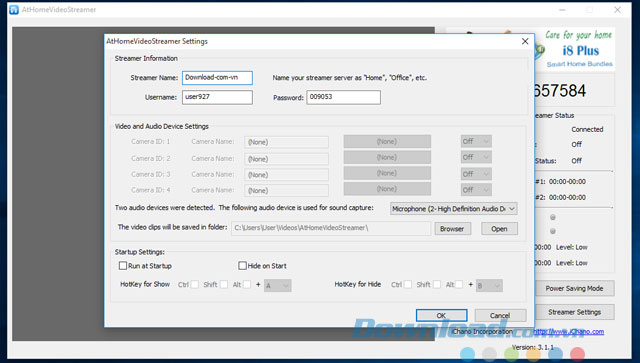Close the Settings dialog with X
Image resolution: width=640 pixels, height=363 pixels.
click(x=525, y=41)
